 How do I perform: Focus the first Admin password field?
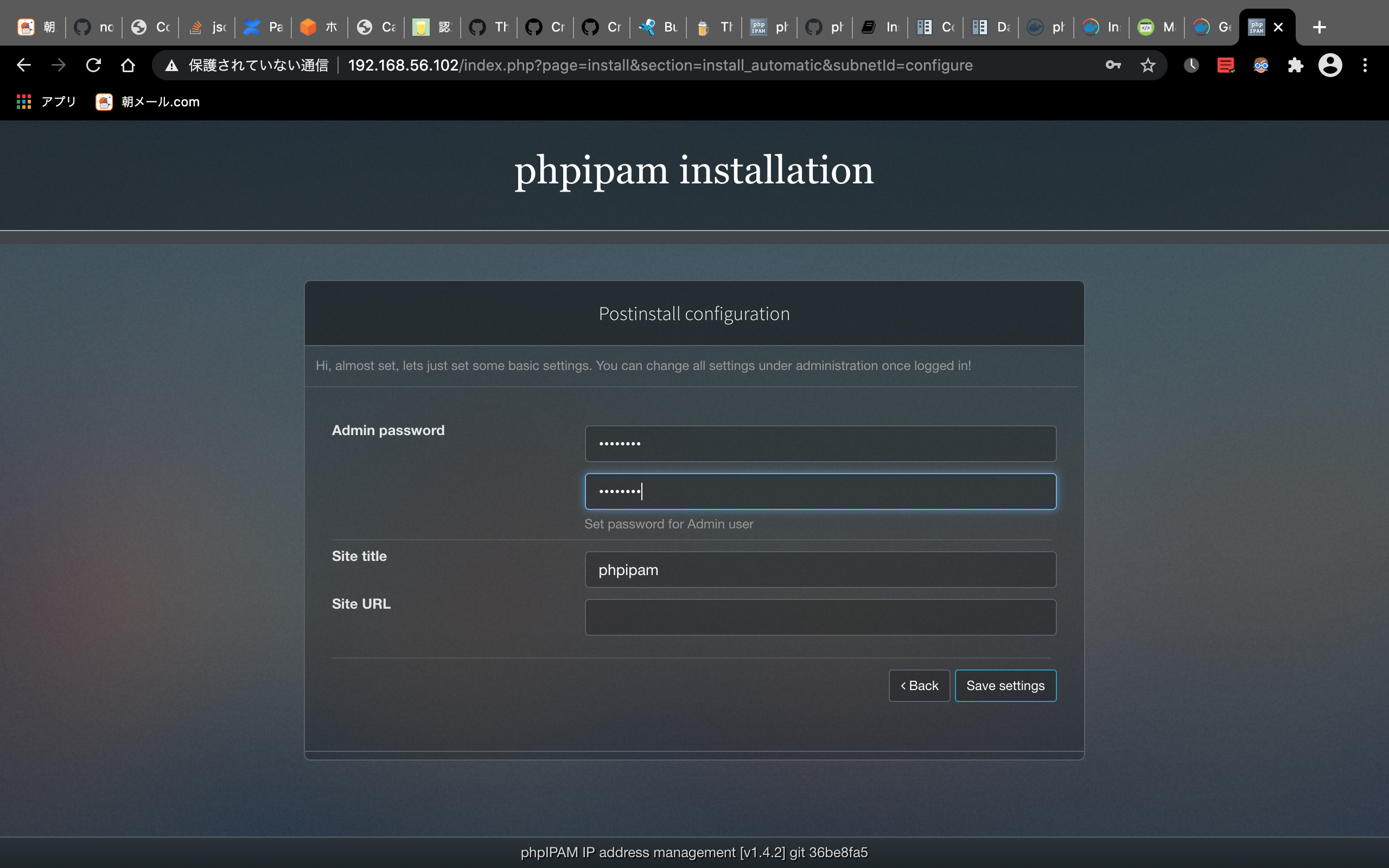pos(820,443)
